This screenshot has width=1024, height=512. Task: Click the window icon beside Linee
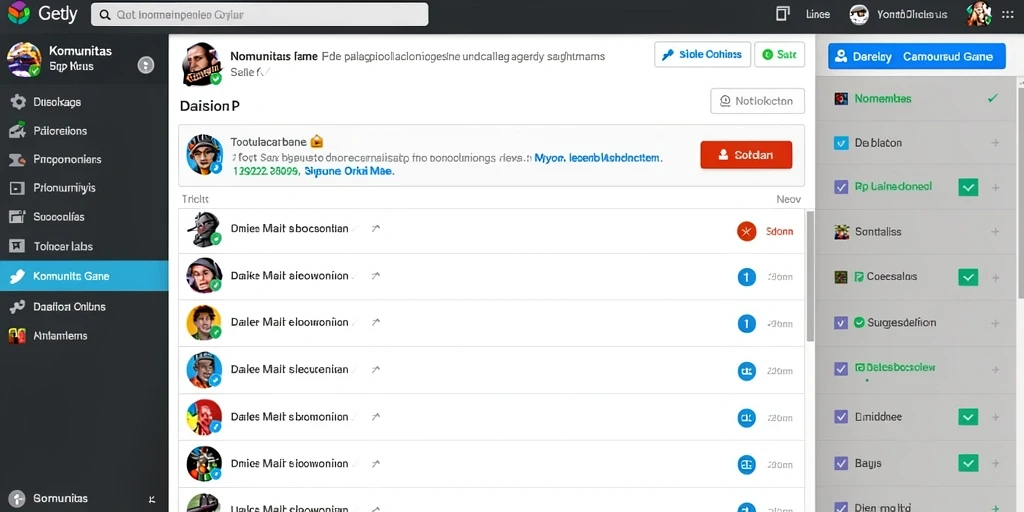pyautogui.click(x=782, y=14)
